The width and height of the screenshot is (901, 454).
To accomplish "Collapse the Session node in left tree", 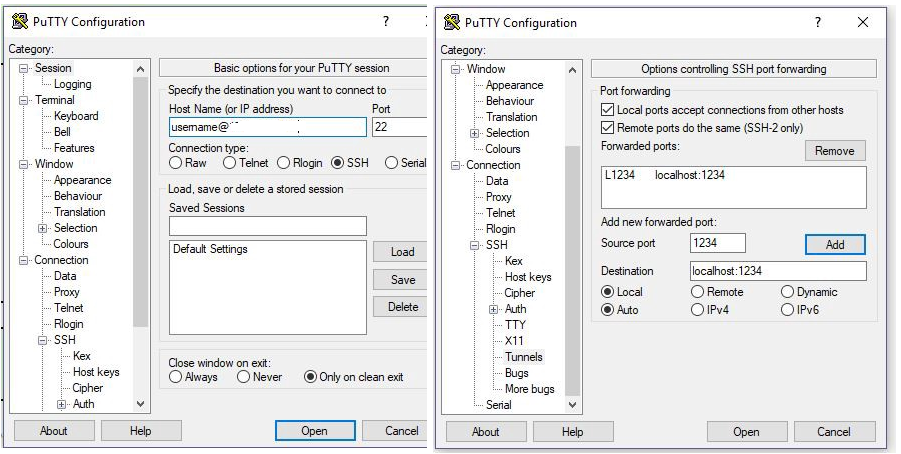I will click(24, 68).
